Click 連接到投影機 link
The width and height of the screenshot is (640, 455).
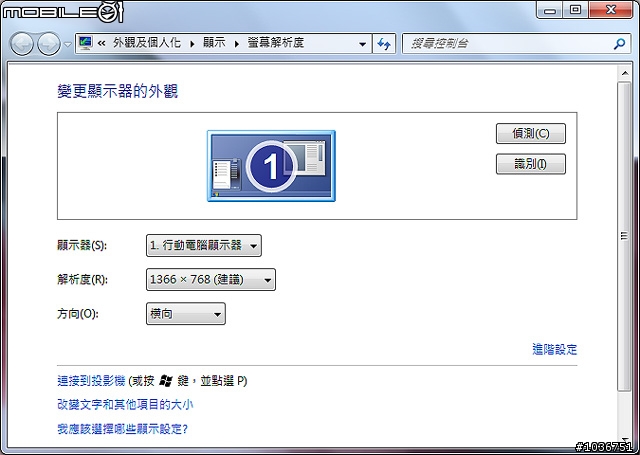click(91, 381)
